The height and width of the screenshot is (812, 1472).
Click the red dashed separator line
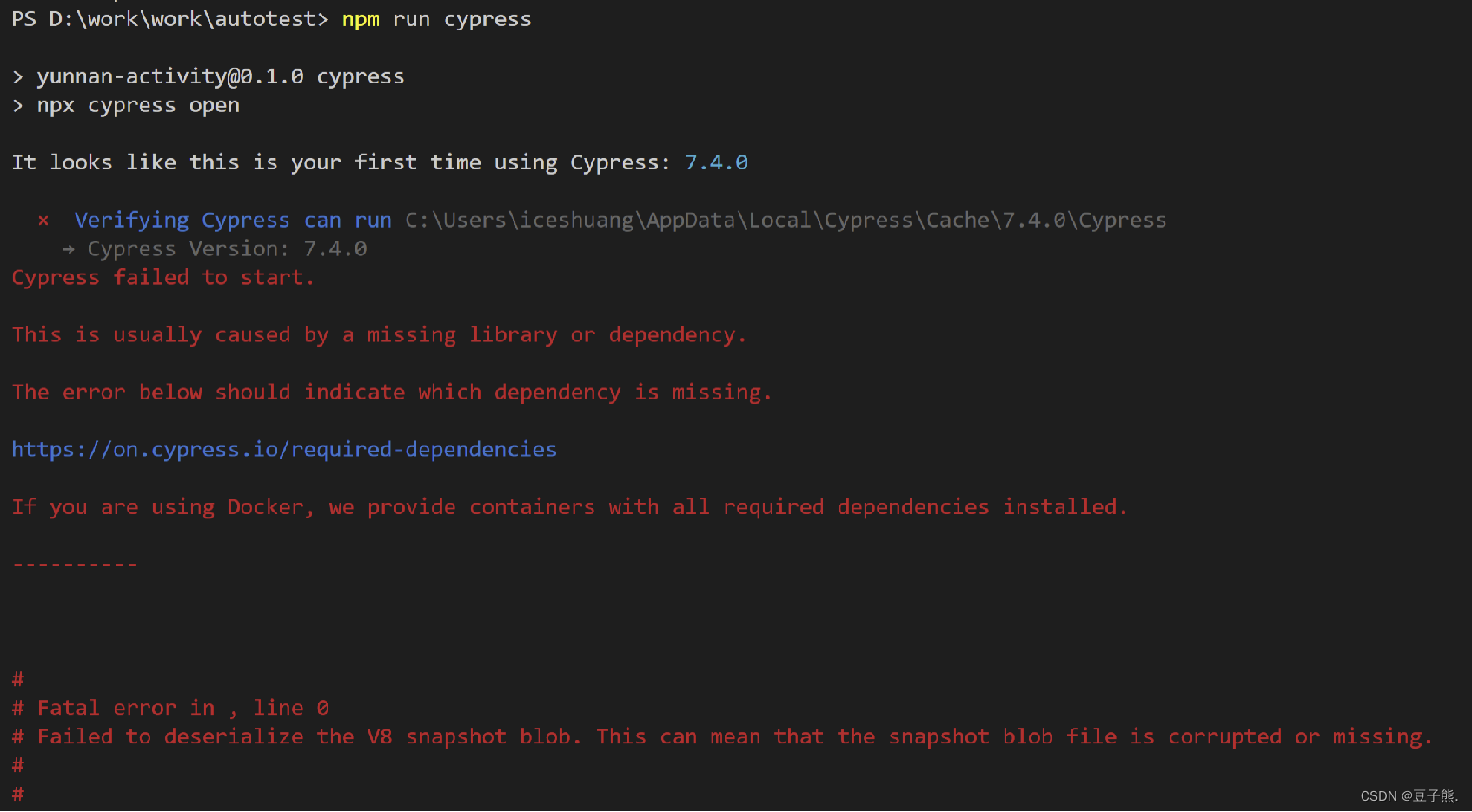[75, 565]
